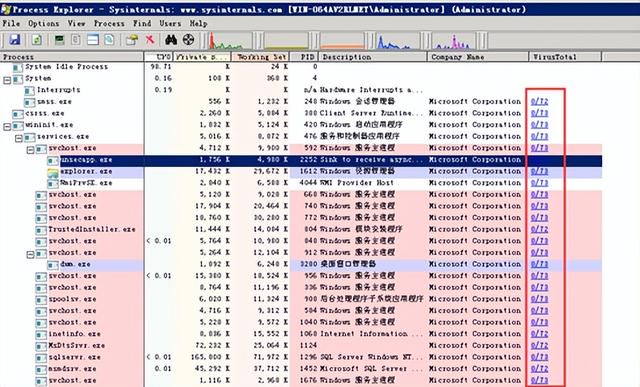640x387 pixels.
Task: Collapse the svchost.exe PID 592 node
Action: pos(30,150)
